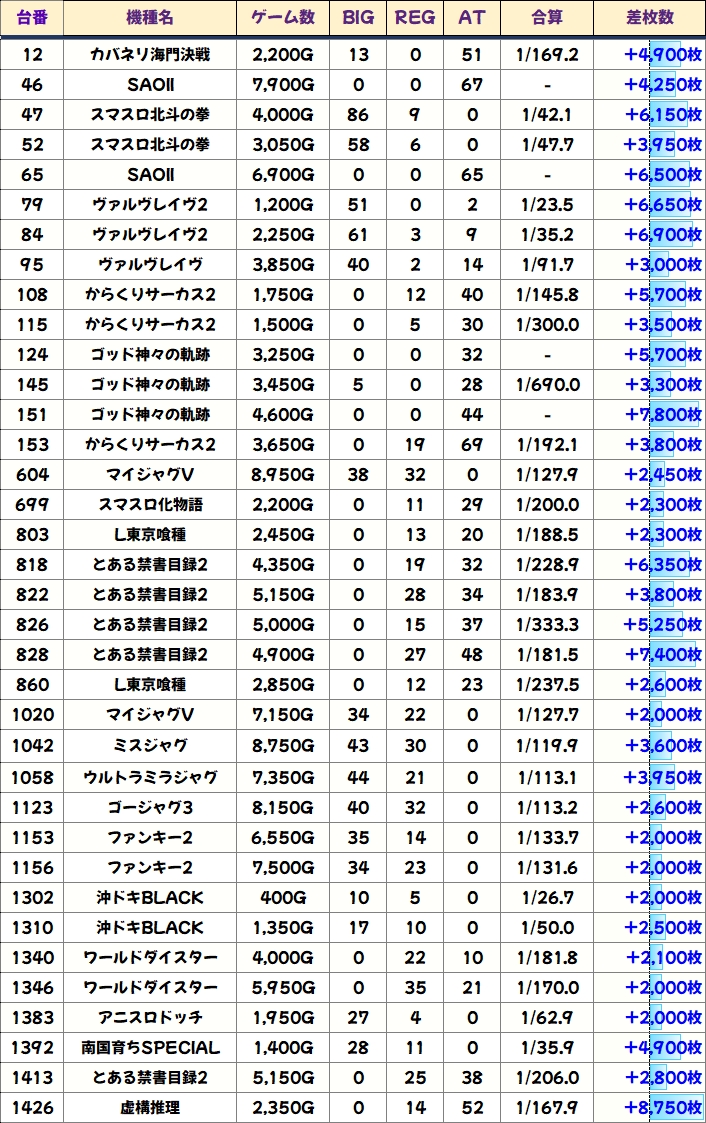This screenshot has width=706, height=1123.
Task: Select the 1/62.9 probability cell
Action: click(x=547, y=1018)
